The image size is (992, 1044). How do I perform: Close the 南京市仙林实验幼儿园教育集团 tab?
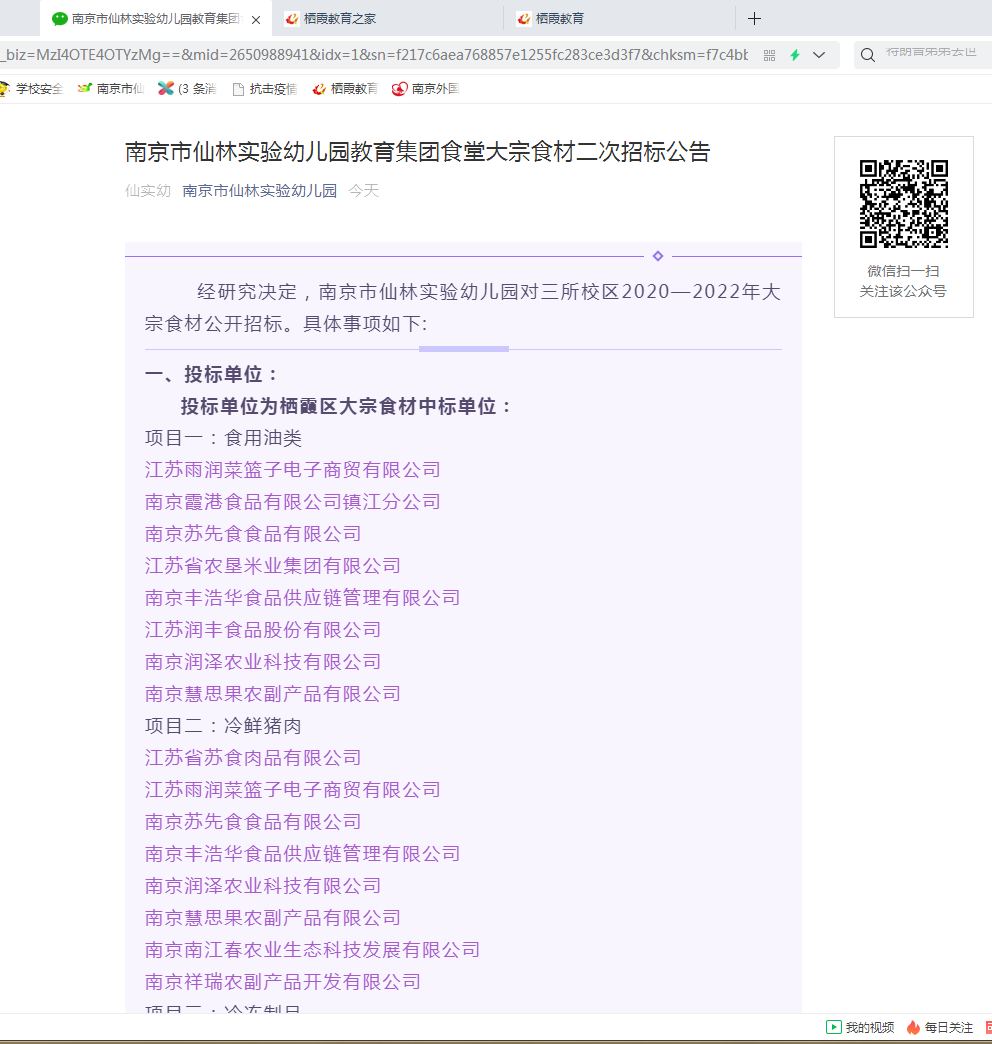pos(256,20)
